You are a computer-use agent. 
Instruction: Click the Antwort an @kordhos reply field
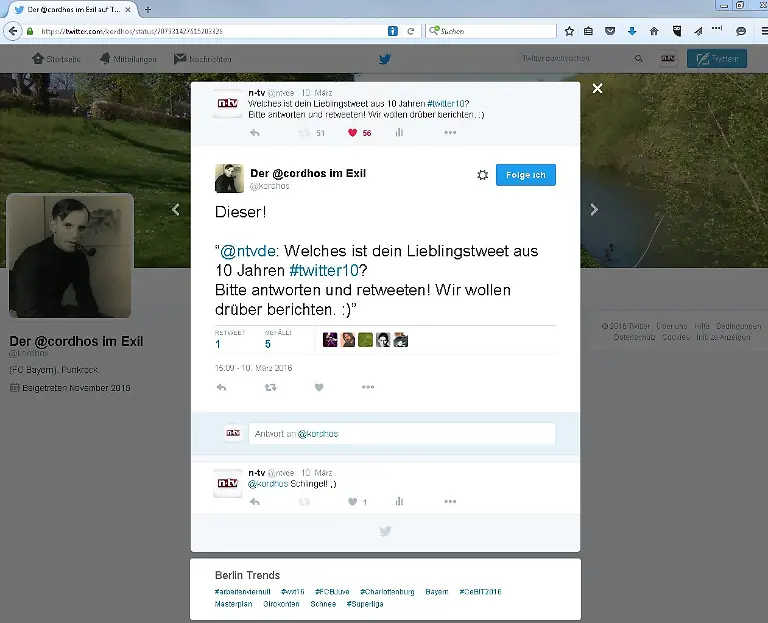tap(402, 433)
